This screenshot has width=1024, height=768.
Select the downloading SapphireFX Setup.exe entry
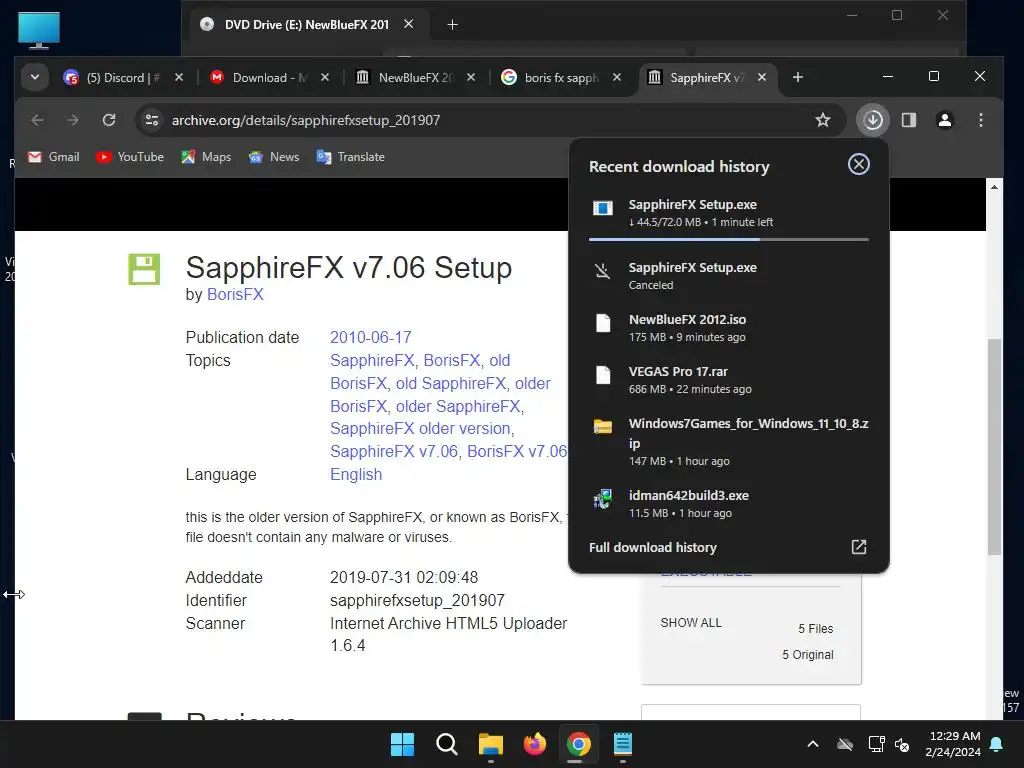[728, 212]
